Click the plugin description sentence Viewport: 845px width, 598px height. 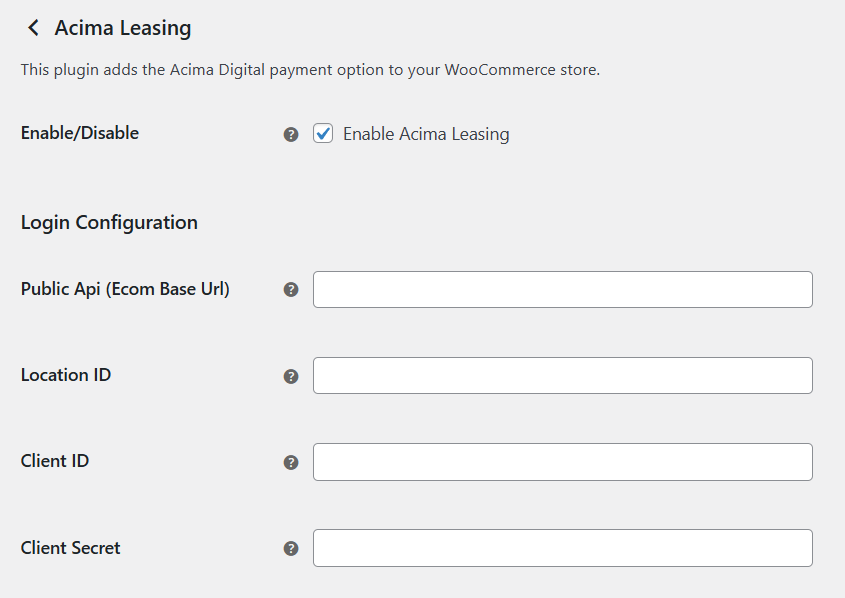click(310, 70)
